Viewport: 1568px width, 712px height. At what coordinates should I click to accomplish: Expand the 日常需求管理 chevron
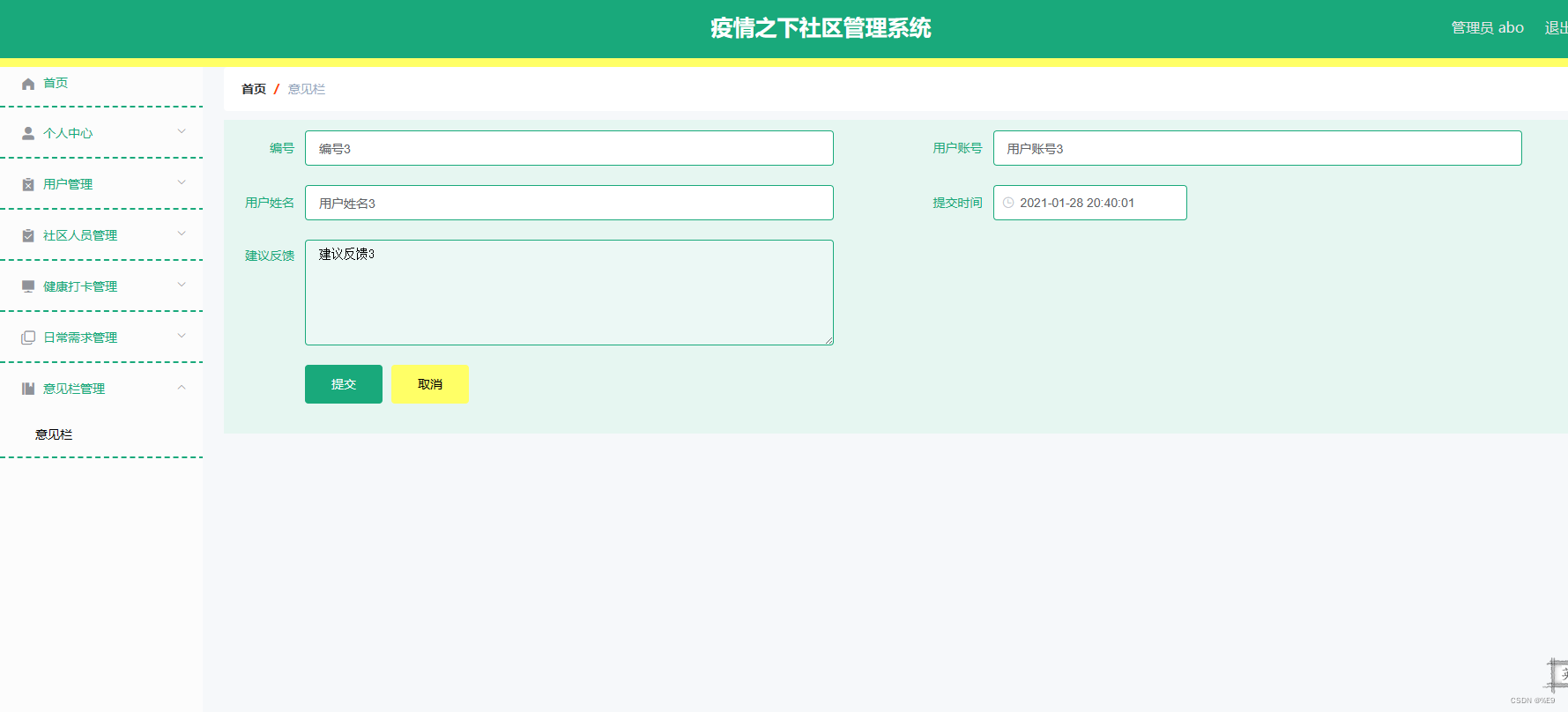click(182, 336)
